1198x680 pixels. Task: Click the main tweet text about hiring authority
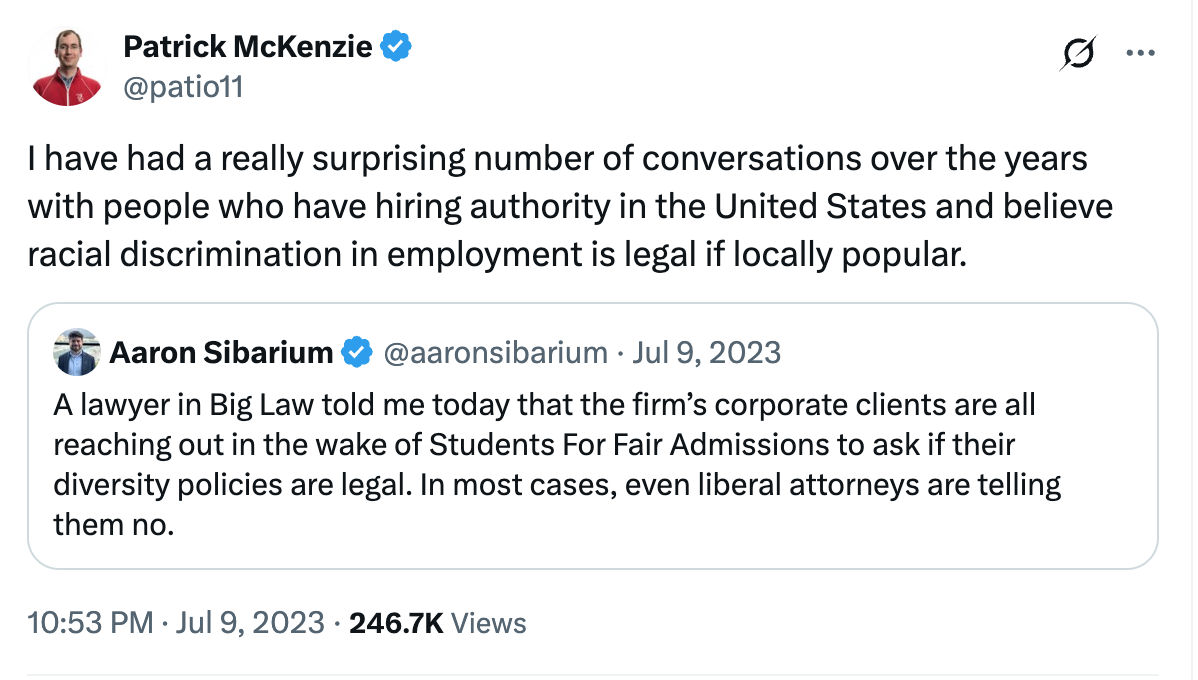point(570,206)
